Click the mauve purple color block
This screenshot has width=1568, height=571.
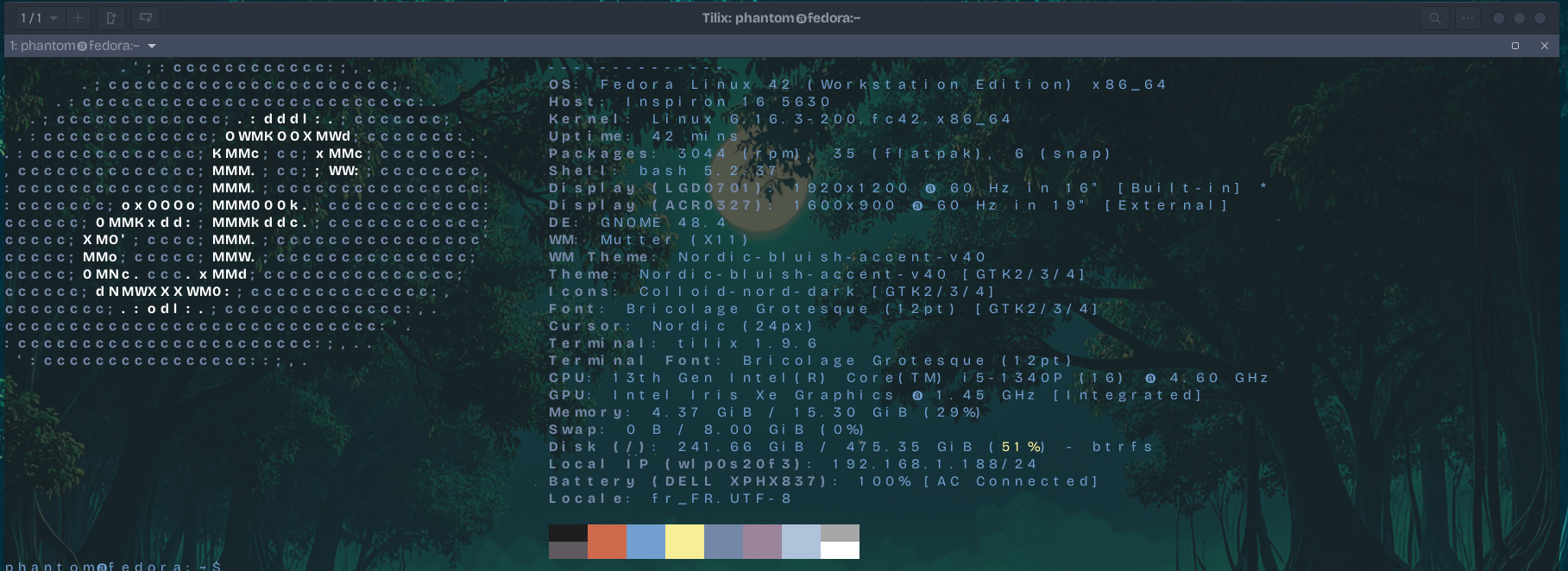pos(762,542)
